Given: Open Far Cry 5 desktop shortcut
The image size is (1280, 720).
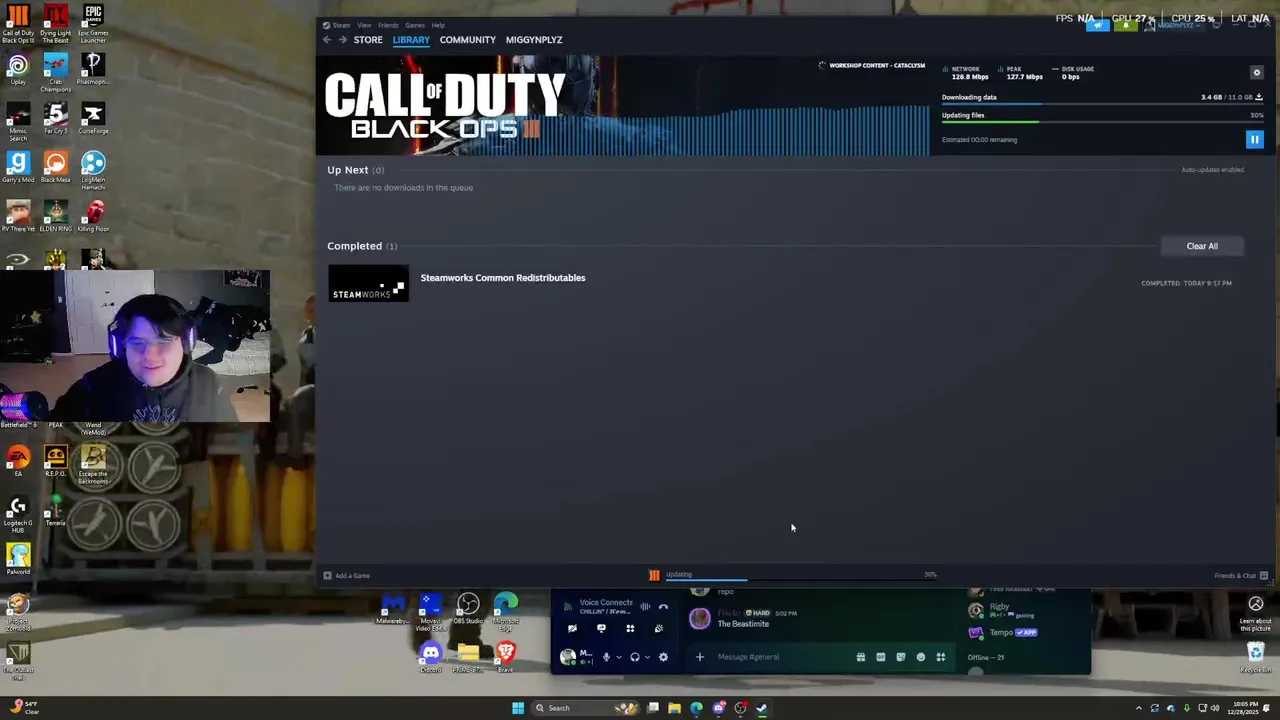Looking at the screenshot, I should tap(56, 119).
